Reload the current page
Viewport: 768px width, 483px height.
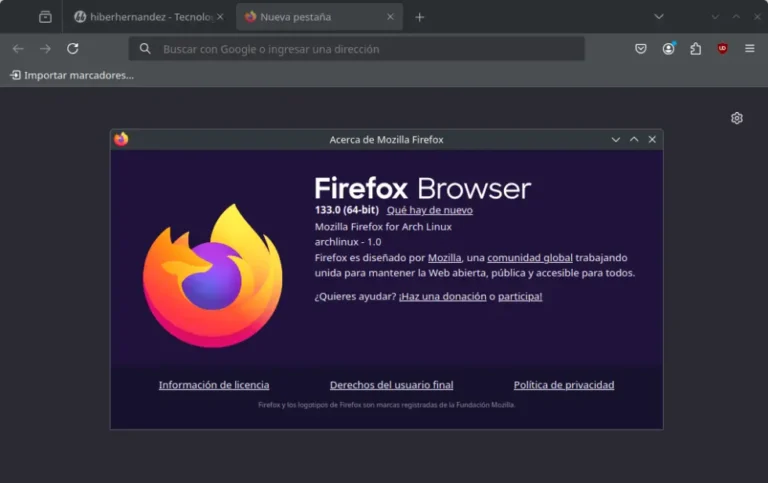point(72,48)
